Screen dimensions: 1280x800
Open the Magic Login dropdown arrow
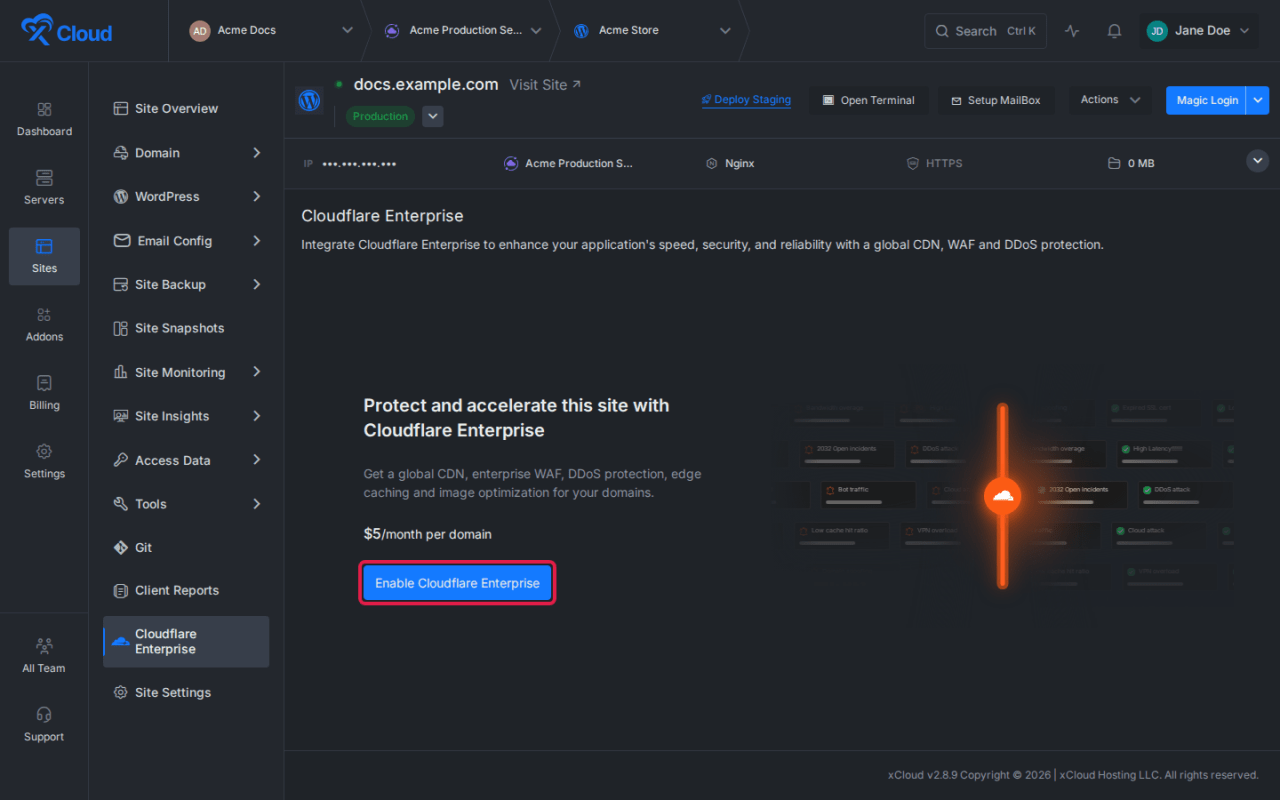1258,100
